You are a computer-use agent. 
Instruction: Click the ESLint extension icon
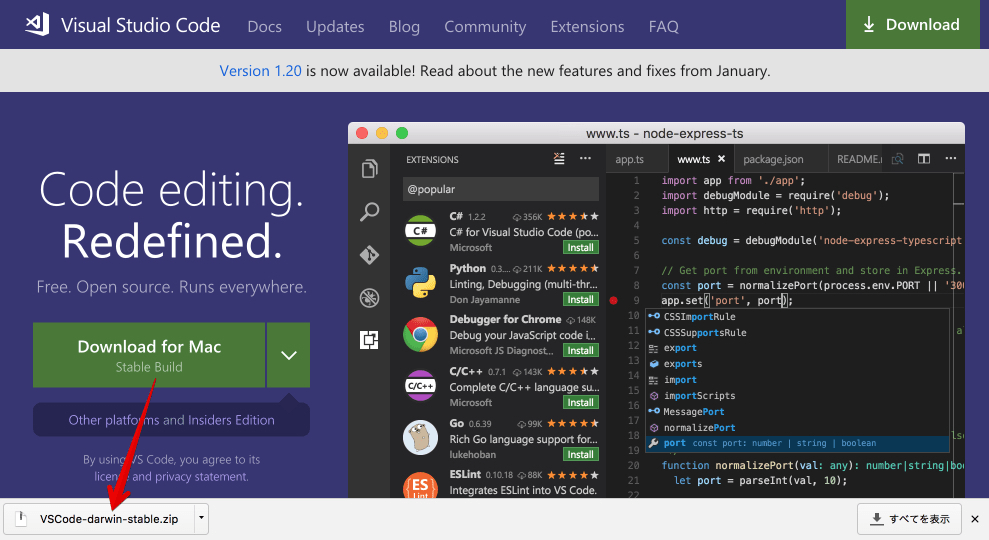(421, 485)
